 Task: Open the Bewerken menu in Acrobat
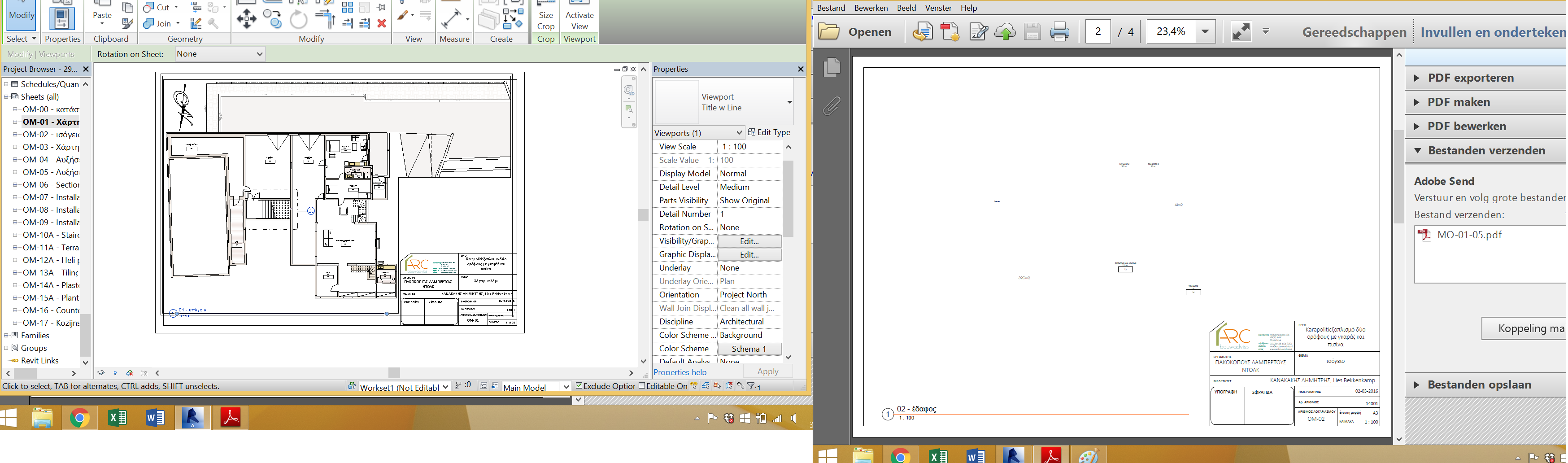pyautogui.click(x=871, y=8)
